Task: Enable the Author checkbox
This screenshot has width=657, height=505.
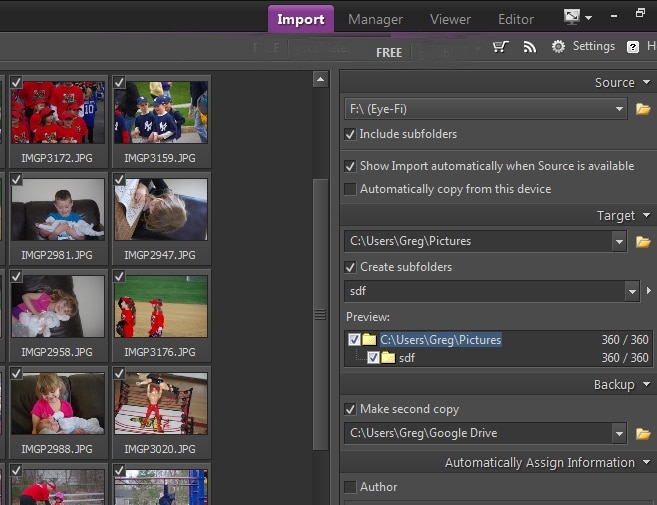Action: tap(350, 487)
